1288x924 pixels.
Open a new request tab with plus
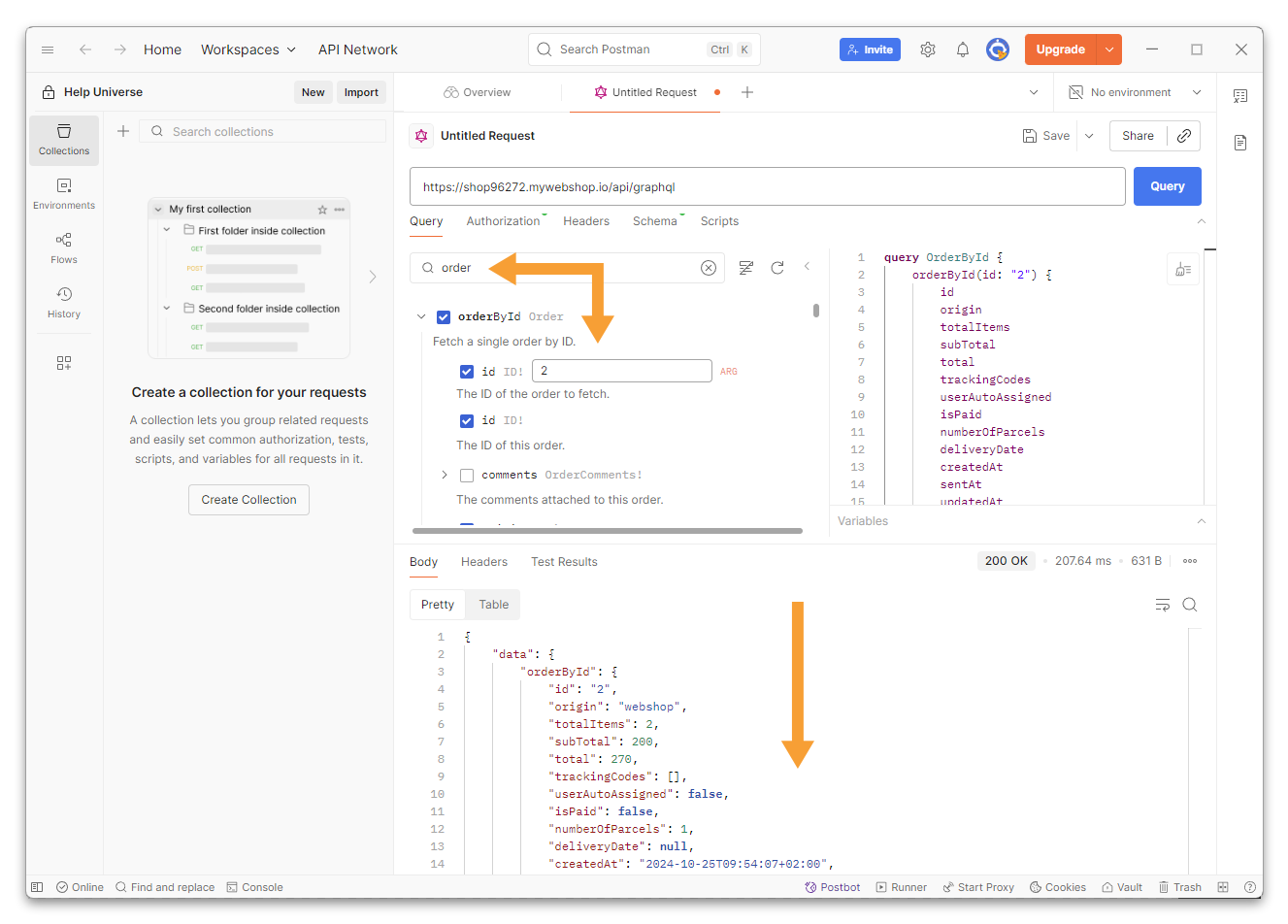(747, 92)
